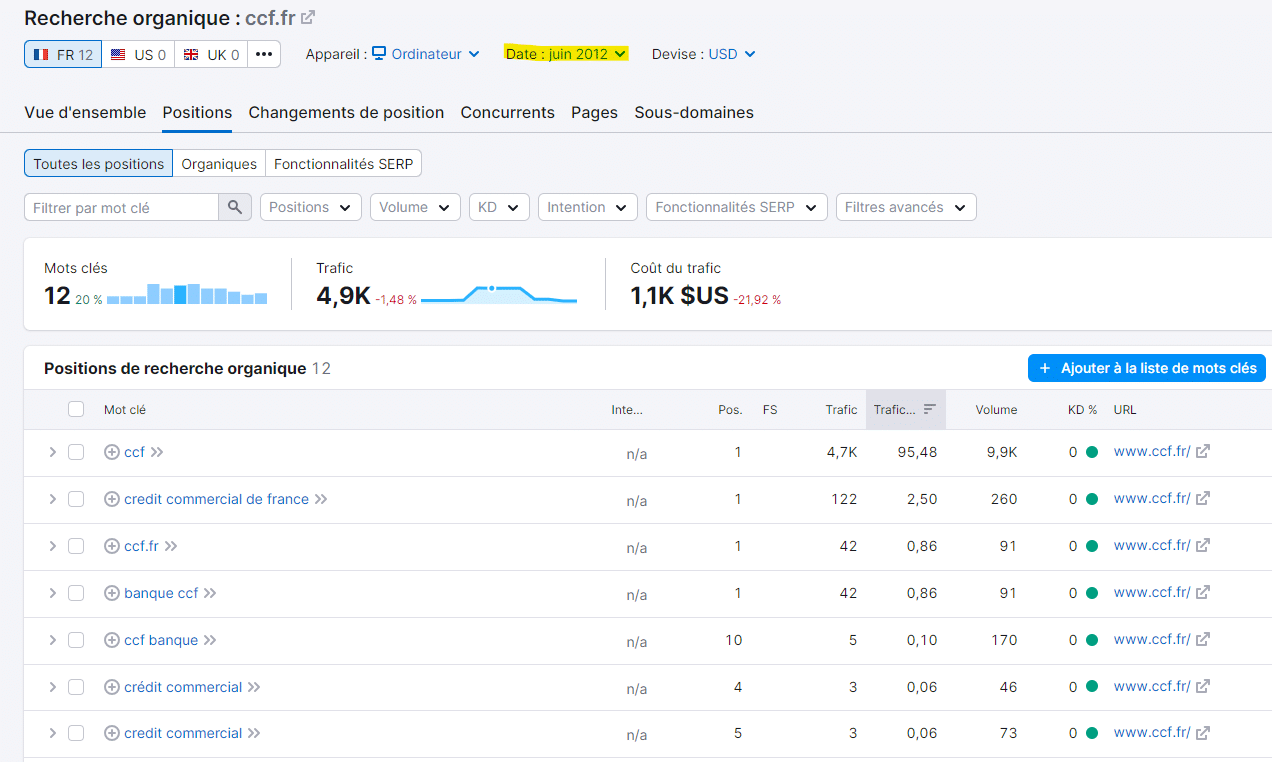The image size is (1272, 762).
Task: Switch to Changements de position tab
Action: (346, 113)
